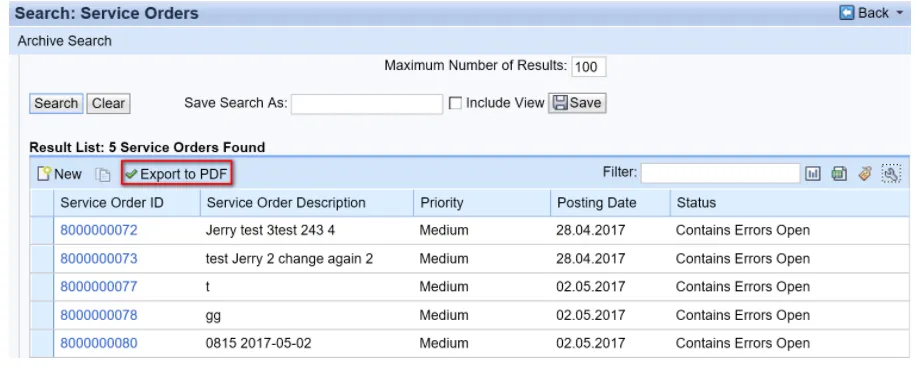Screen dimensions: 916x382
Task: Open table personalization wrench icon
Action: (x=891, y=173)
